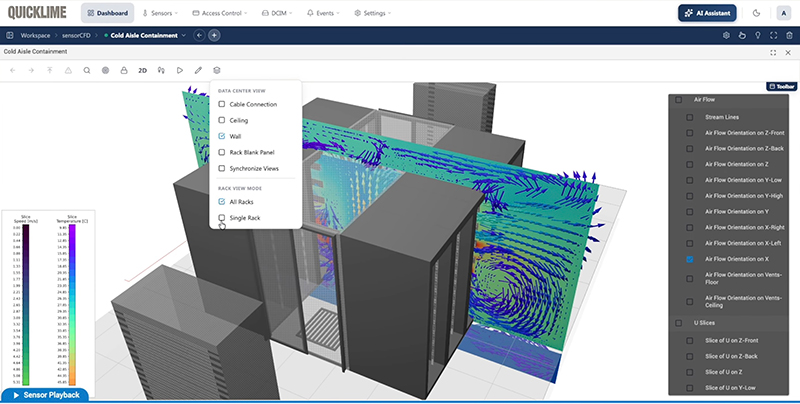Viewport: 800px width, 404px height.
Task: Enable Air Flow Orientation on Vents-Ceiling
Action: coord(690,302)
